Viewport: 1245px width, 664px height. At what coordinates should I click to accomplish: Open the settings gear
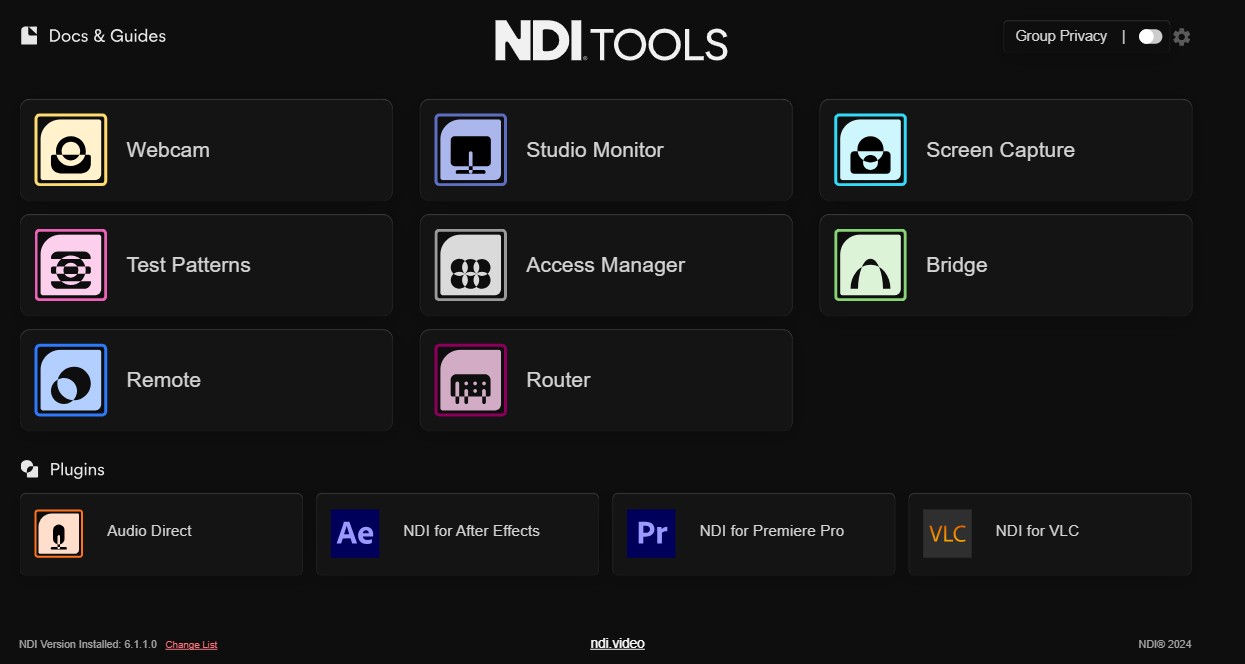point(1181,36)
